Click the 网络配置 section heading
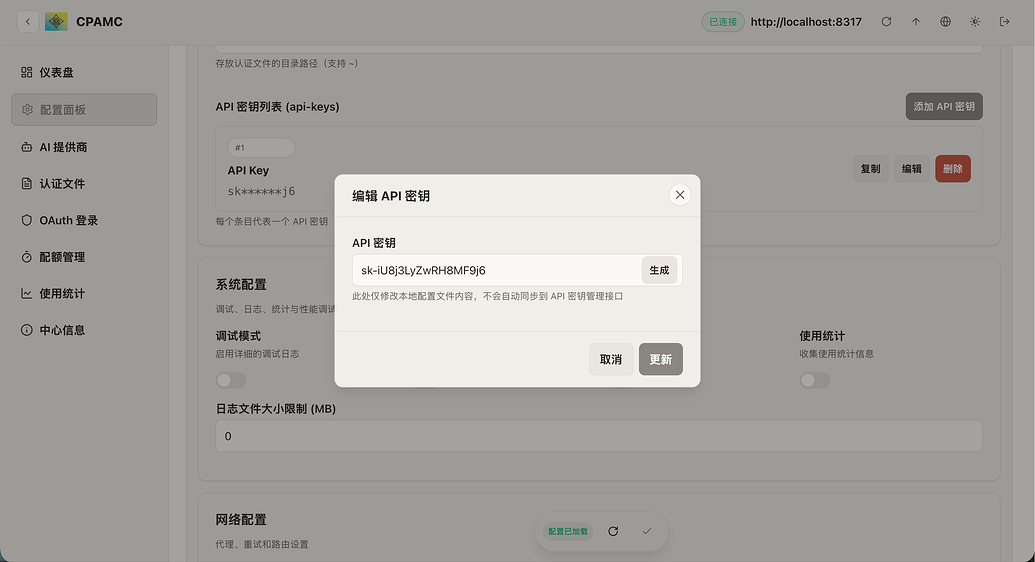Image resolution: width=1035 pixels, height=562 pixels. click(x=241, y=520)
